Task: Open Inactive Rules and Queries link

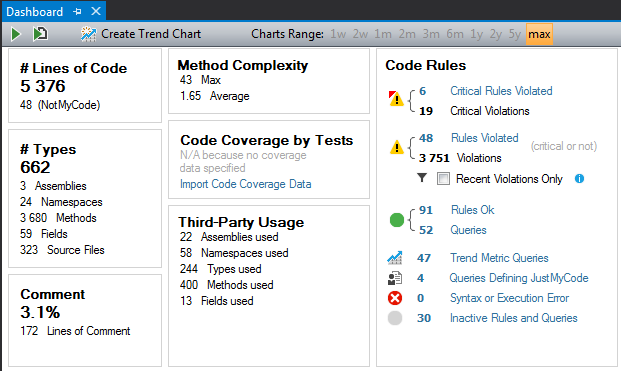Action: pos(514,318)
